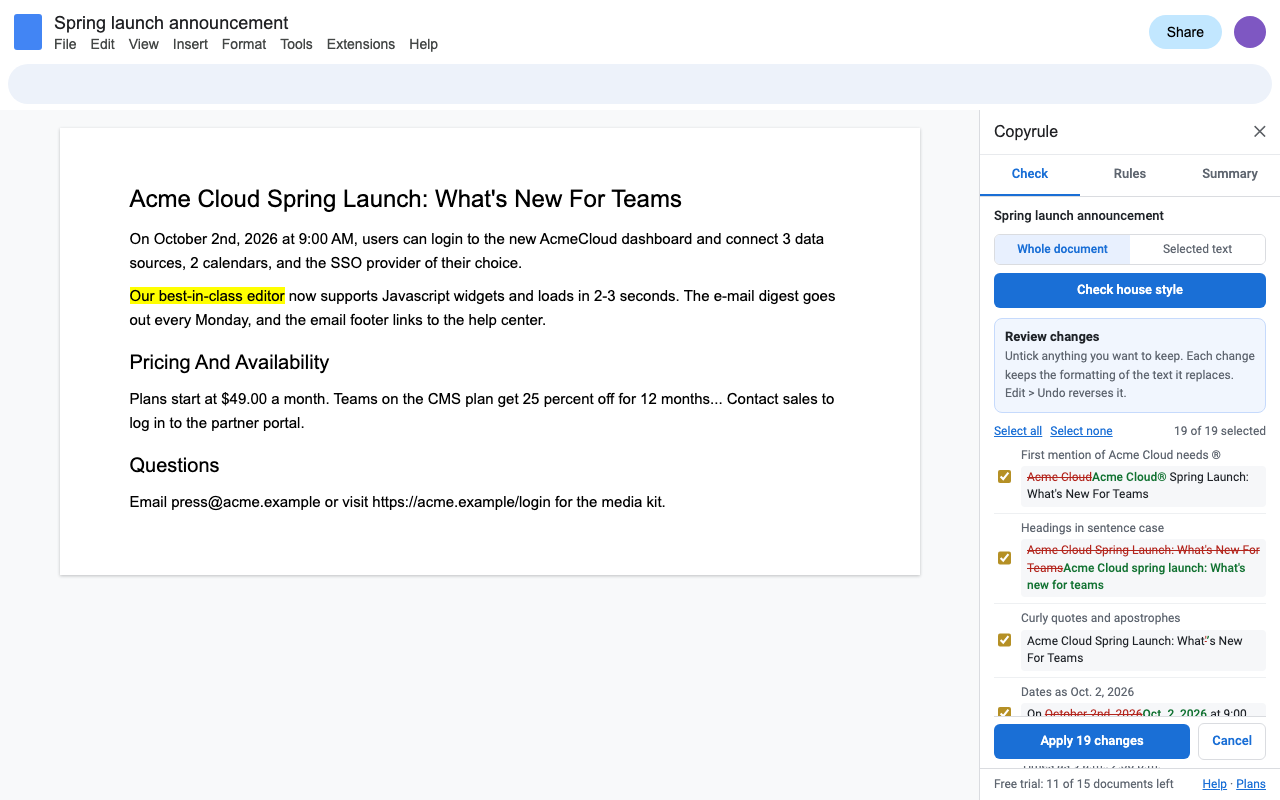Untick the 'Headings in sentence case' change
The height and width of the screenshot is (800, 1280).
pyautogui.click(x=1005, y=558)
